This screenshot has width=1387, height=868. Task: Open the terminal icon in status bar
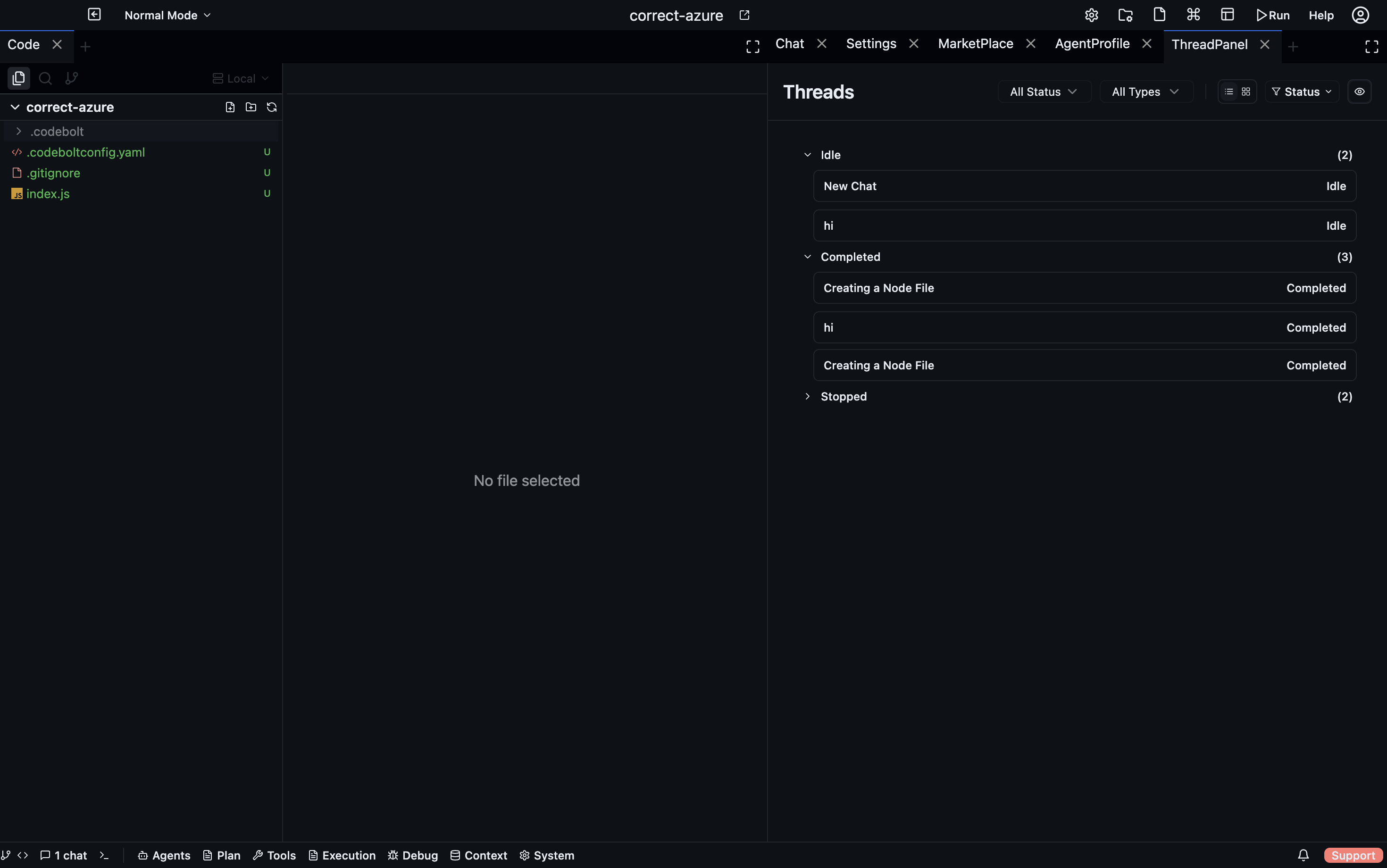click(x=104, y=855)
